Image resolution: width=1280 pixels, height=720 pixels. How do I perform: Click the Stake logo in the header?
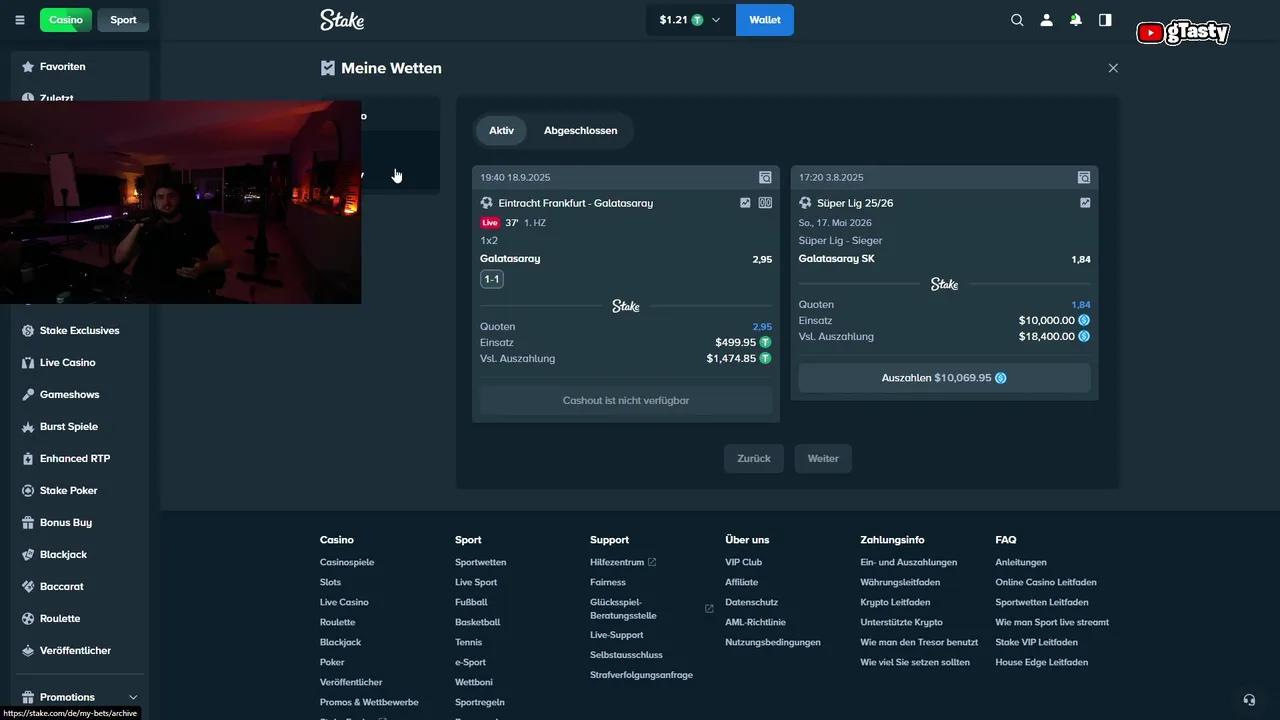342,19
